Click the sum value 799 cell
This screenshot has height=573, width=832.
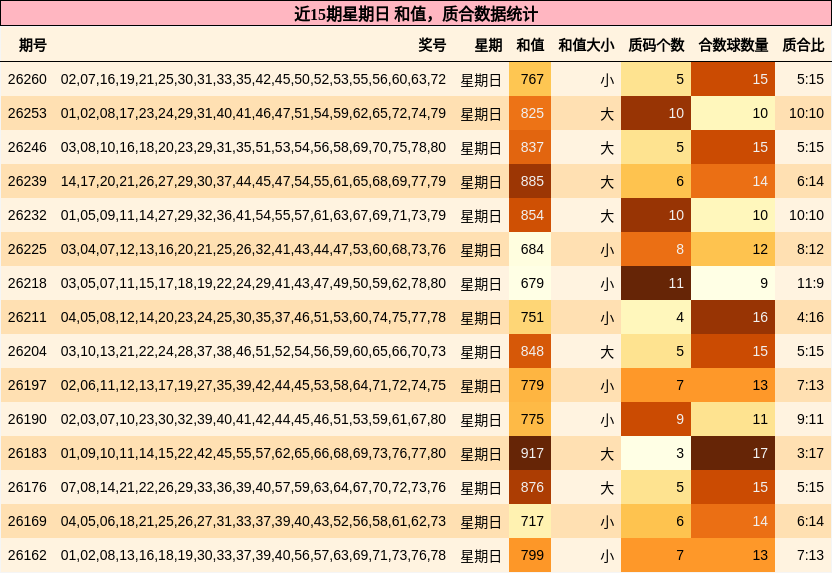click(x=530, y=555)
